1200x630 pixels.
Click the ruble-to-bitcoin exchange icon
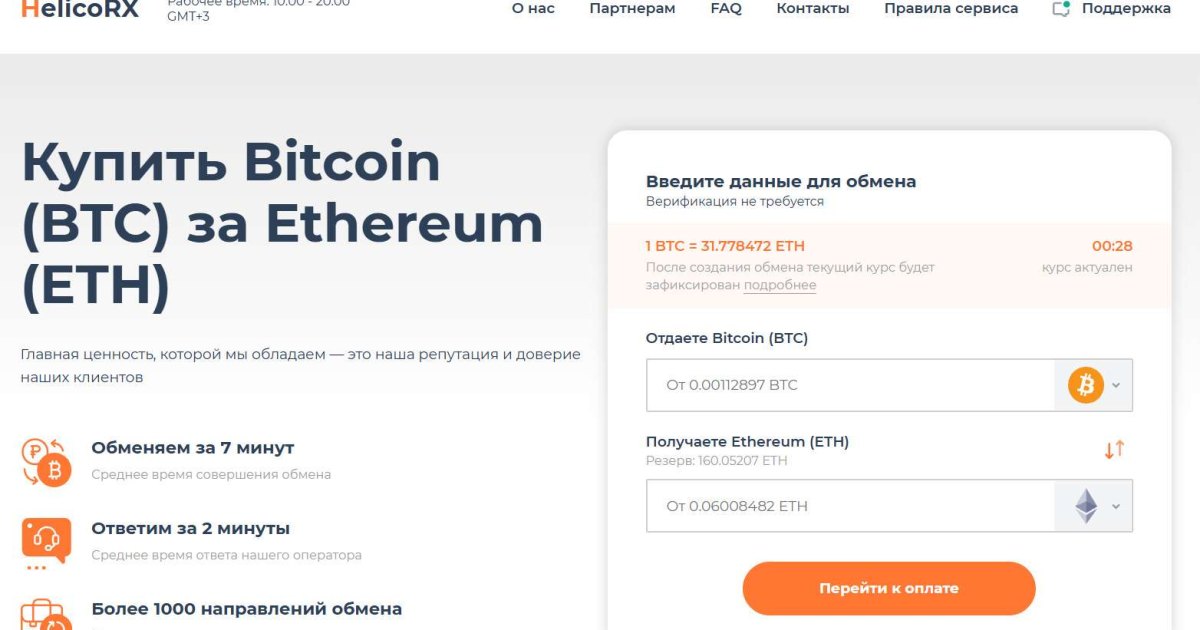point(46,462)
